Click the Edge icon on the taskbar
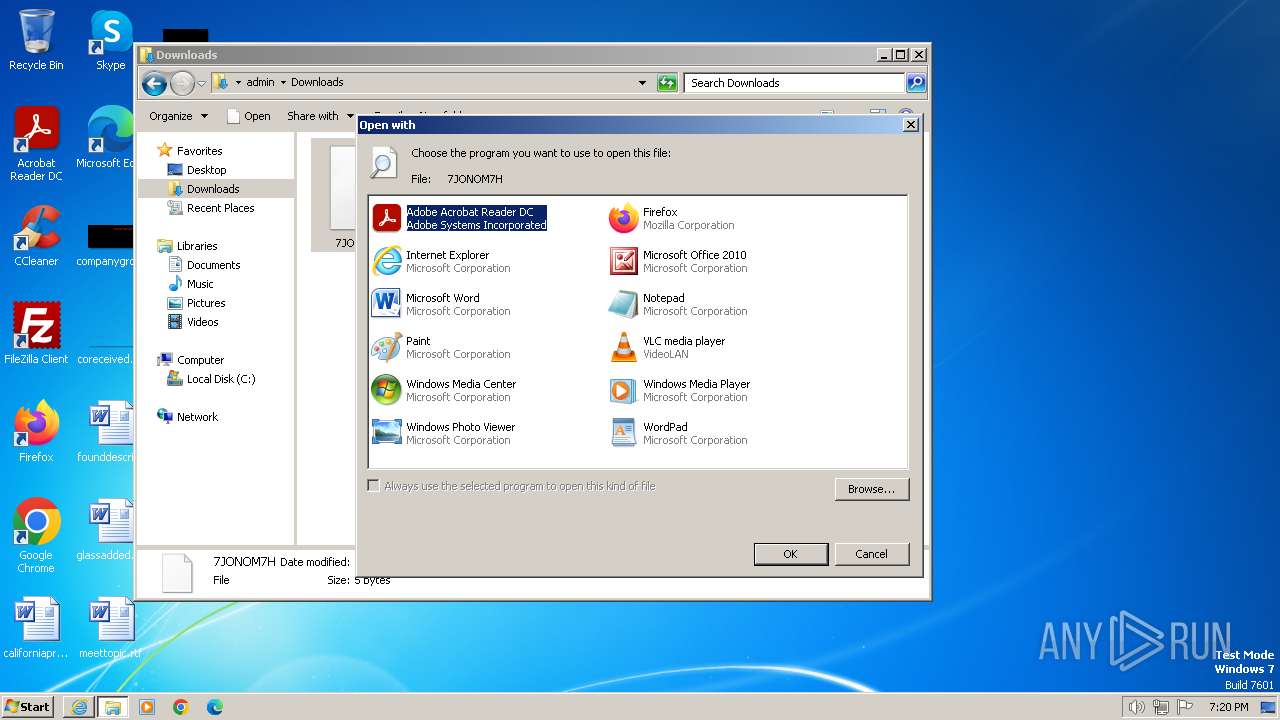 [x=215, y=707]
